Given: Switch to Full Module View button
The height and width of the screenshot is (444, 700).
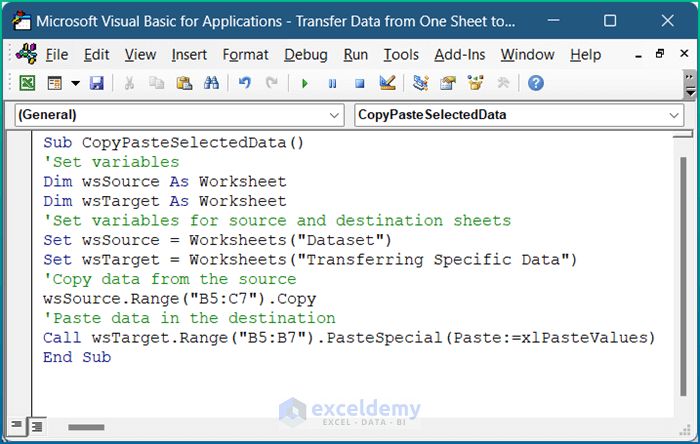Looking at the screenshot, I should pos(37,427).
